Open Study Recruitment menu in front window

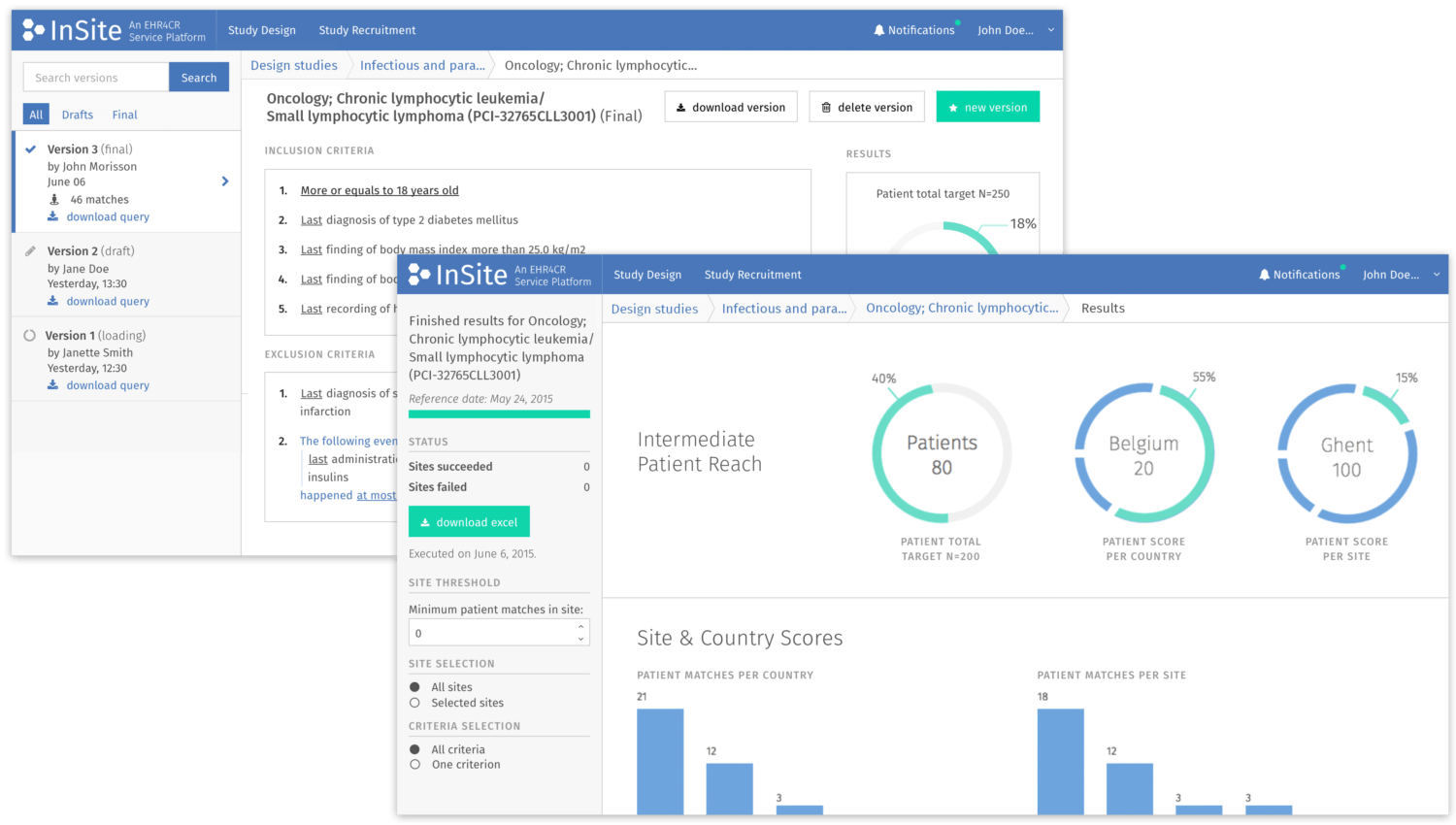pyautogui.click(x=753, y=275)
